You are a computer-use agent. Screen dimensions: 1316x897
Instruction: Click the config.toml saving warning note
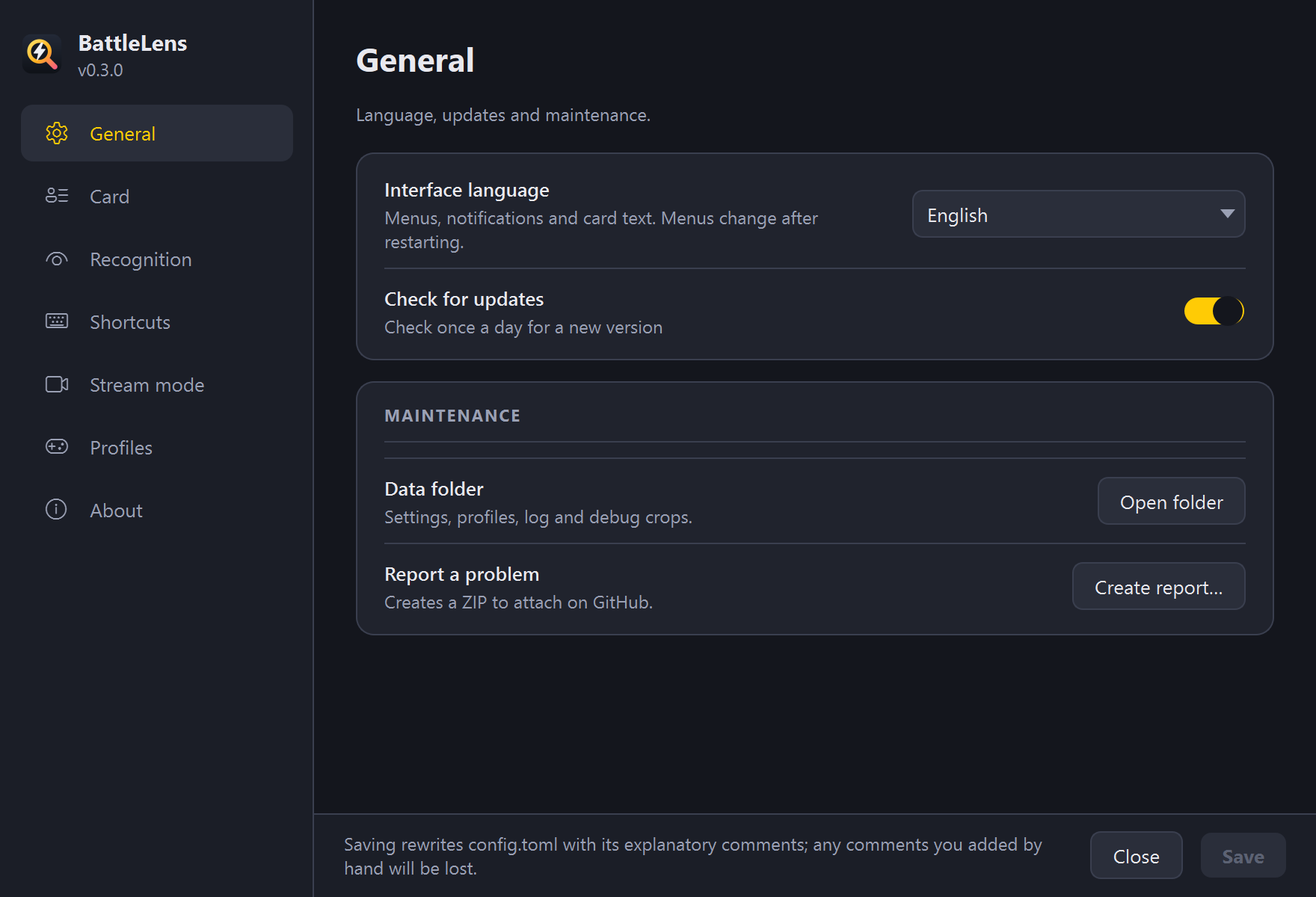pos(692,856)
